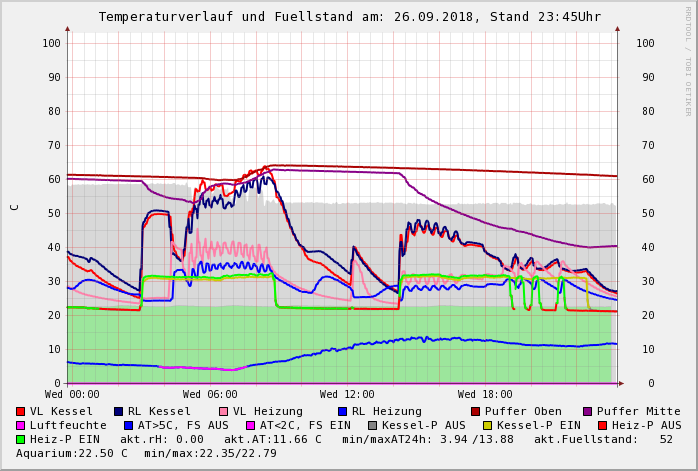
Task: Click the blue RL Heizung legend swatch
Action: coord(343,411)
